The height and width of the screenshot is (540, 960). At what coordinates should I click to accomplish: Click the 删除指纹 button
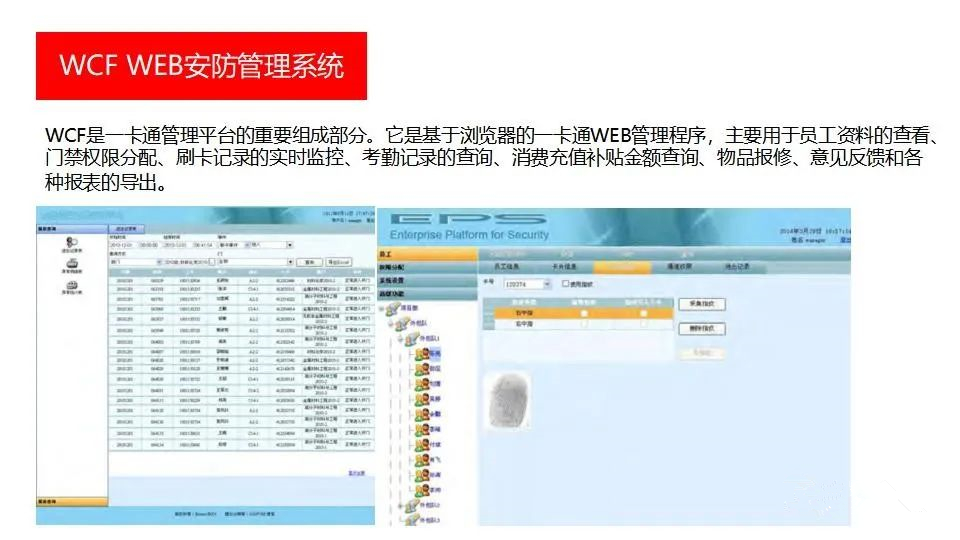coord(702,329)
